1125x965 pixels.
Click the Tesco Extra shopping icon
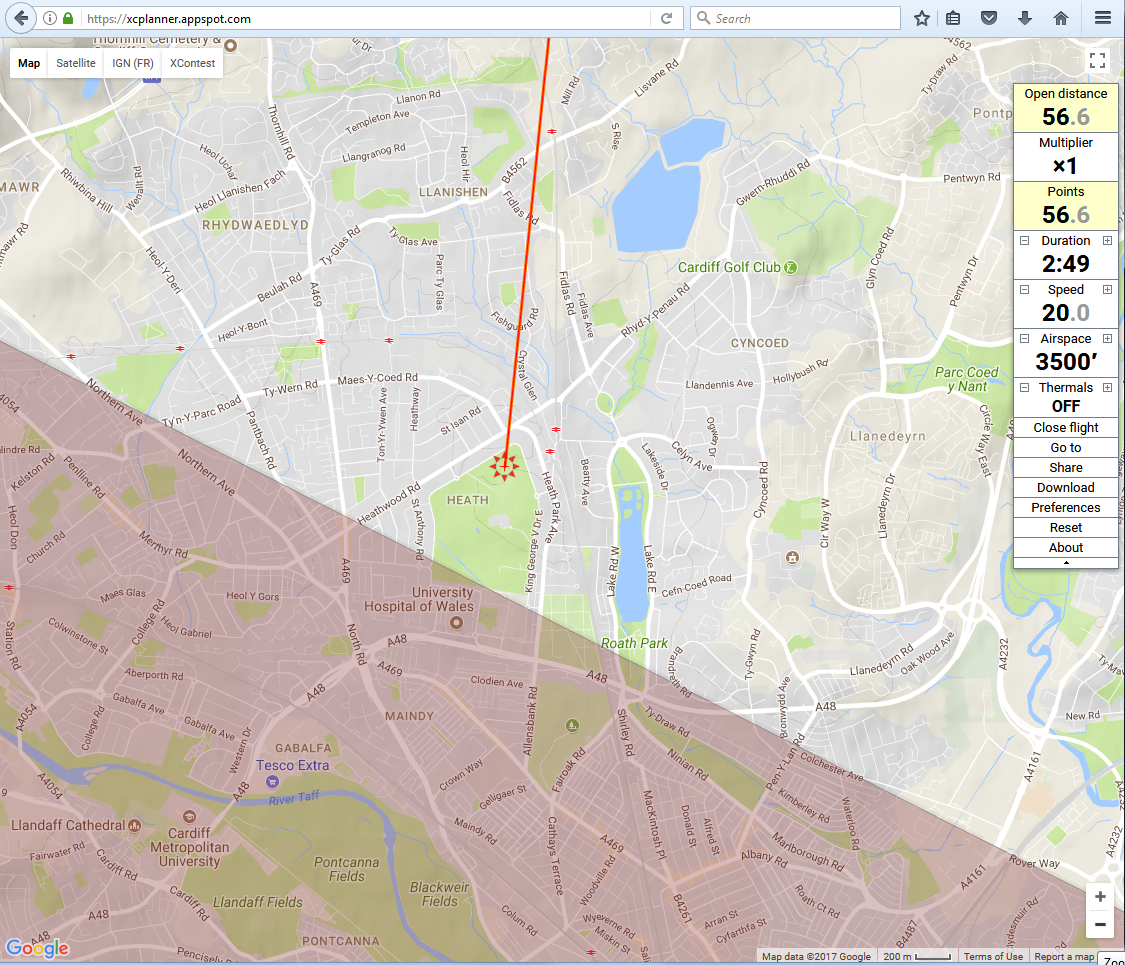[272, 781]
